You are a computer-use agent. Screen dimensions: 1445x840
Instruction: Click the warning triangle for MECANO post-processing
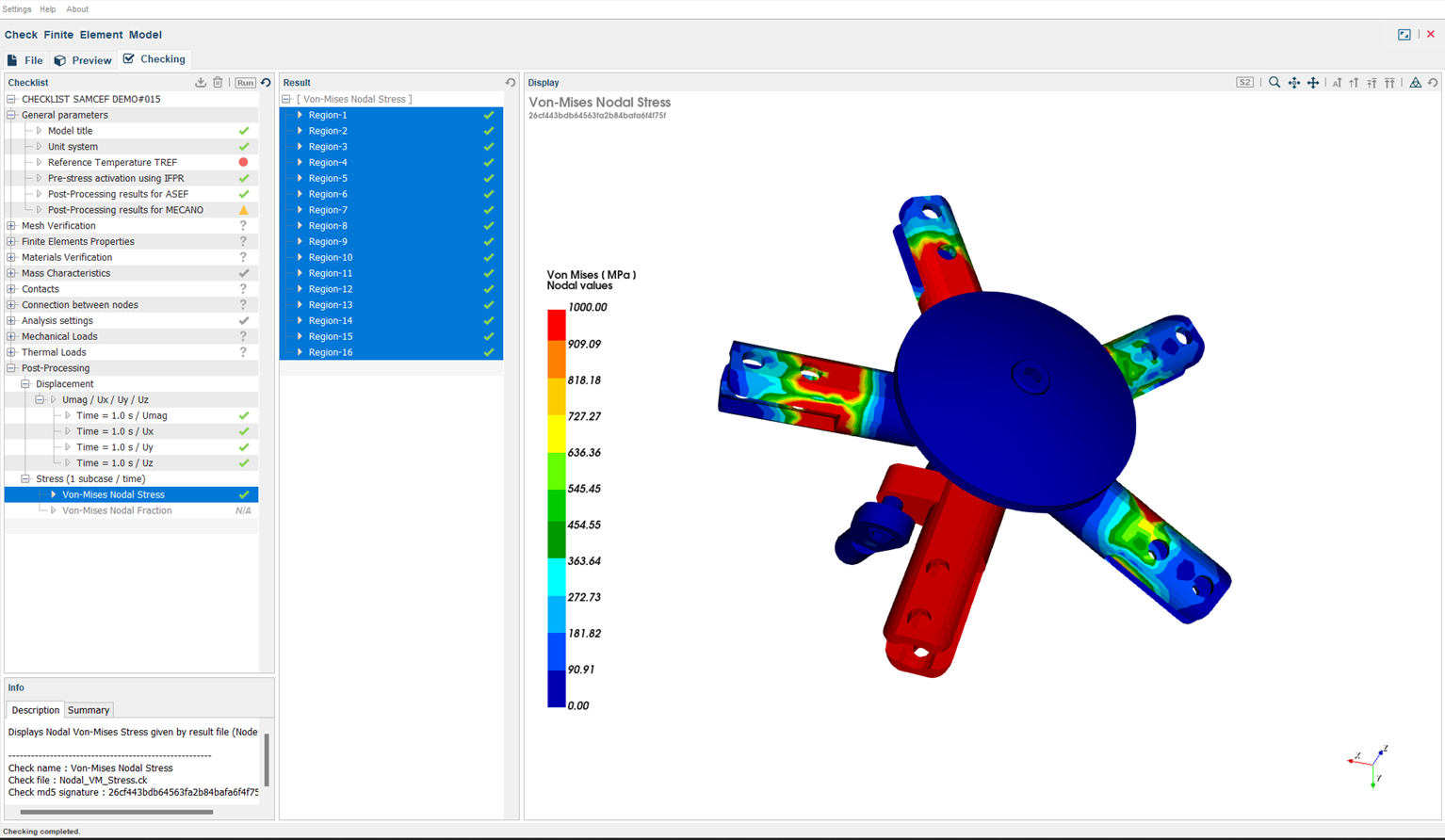[243, 210]
